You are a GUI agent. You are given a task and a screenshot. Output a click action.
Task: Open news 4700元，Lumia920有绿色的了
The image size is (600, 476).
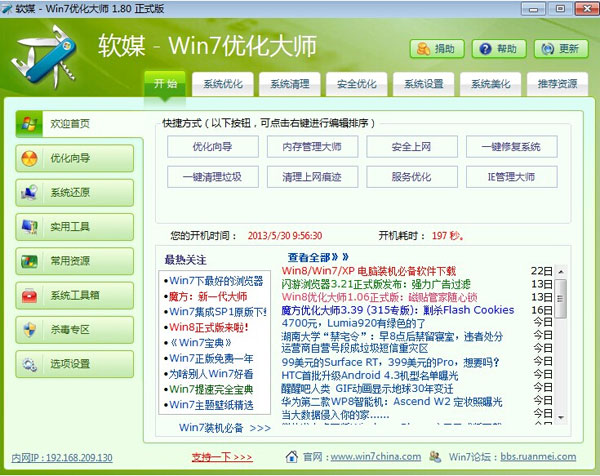354,323
